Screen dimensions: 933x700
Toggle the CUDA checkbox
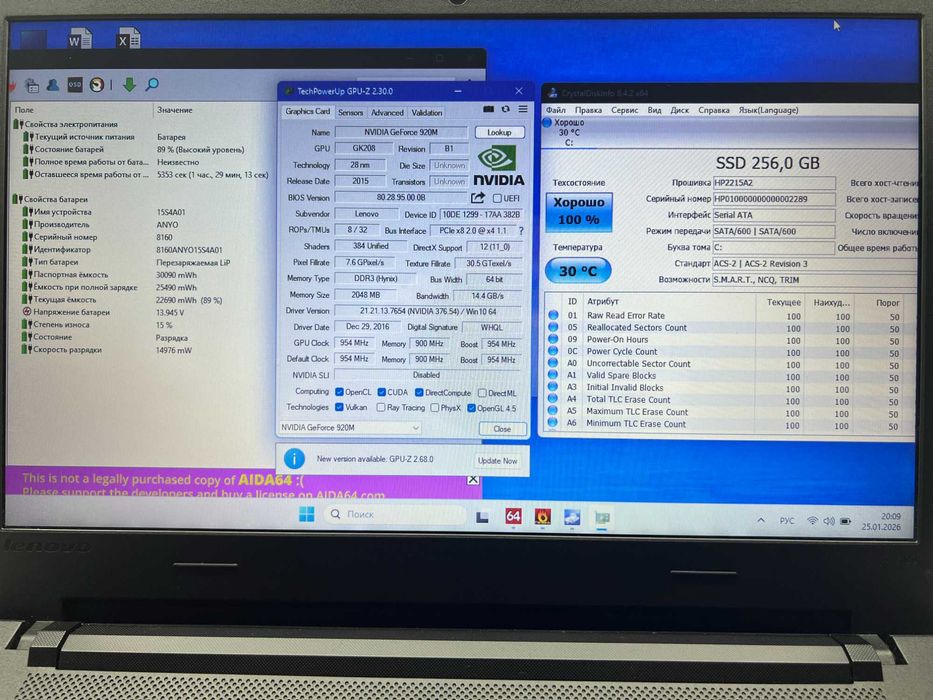coord(381,392)
